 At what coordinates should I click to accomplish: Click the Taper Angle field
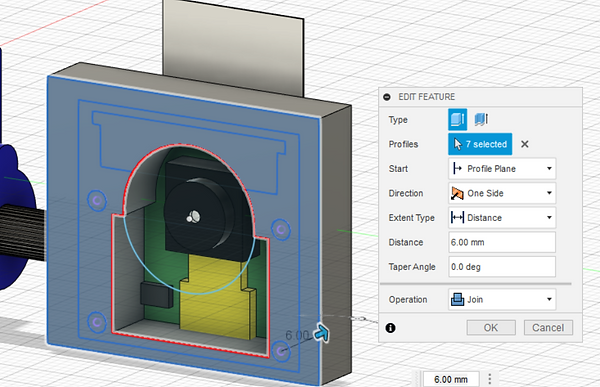point(502,267)
